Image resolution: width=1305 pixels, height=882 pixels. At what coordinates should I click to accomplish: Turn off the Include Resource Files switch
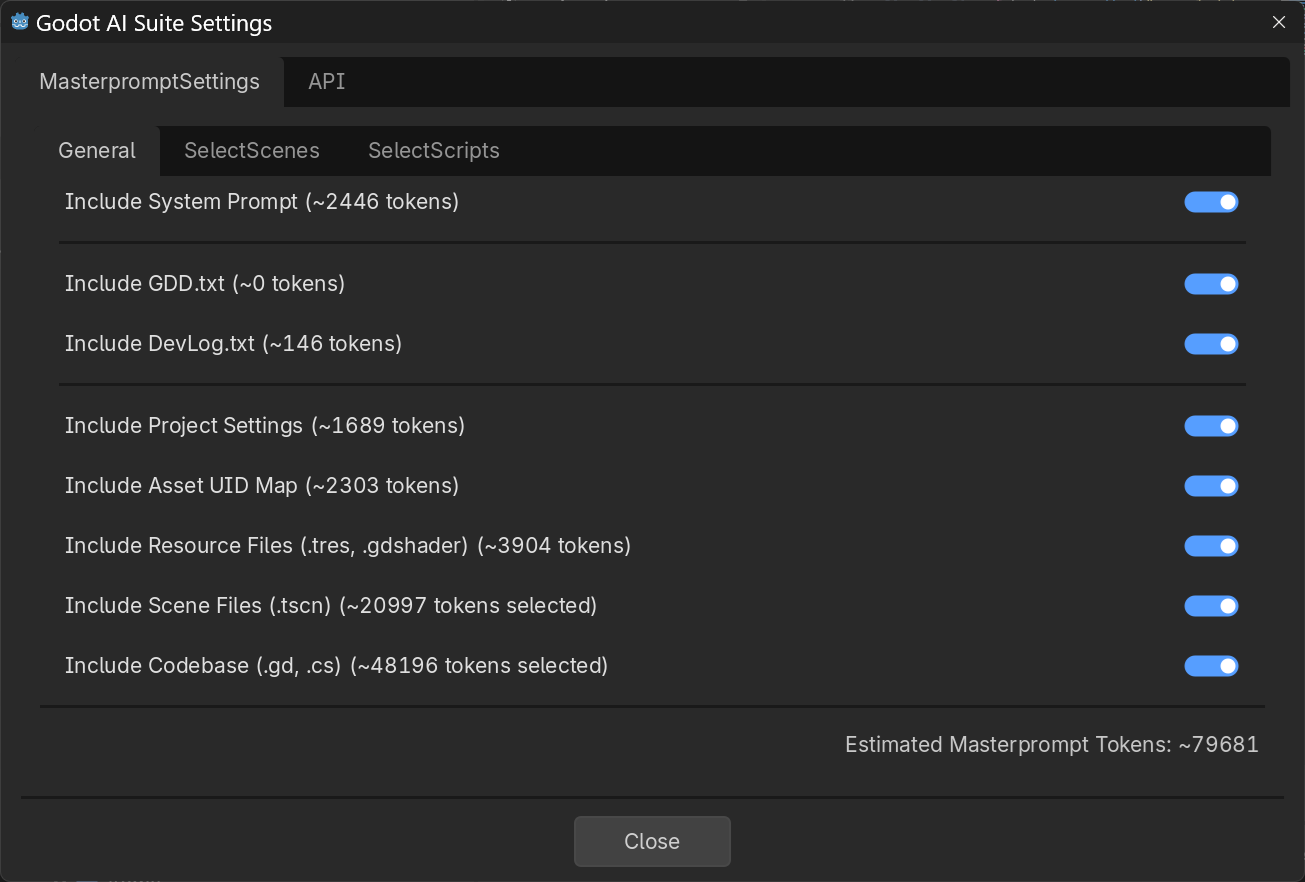pyautogui.click(x=1211, y=547)
